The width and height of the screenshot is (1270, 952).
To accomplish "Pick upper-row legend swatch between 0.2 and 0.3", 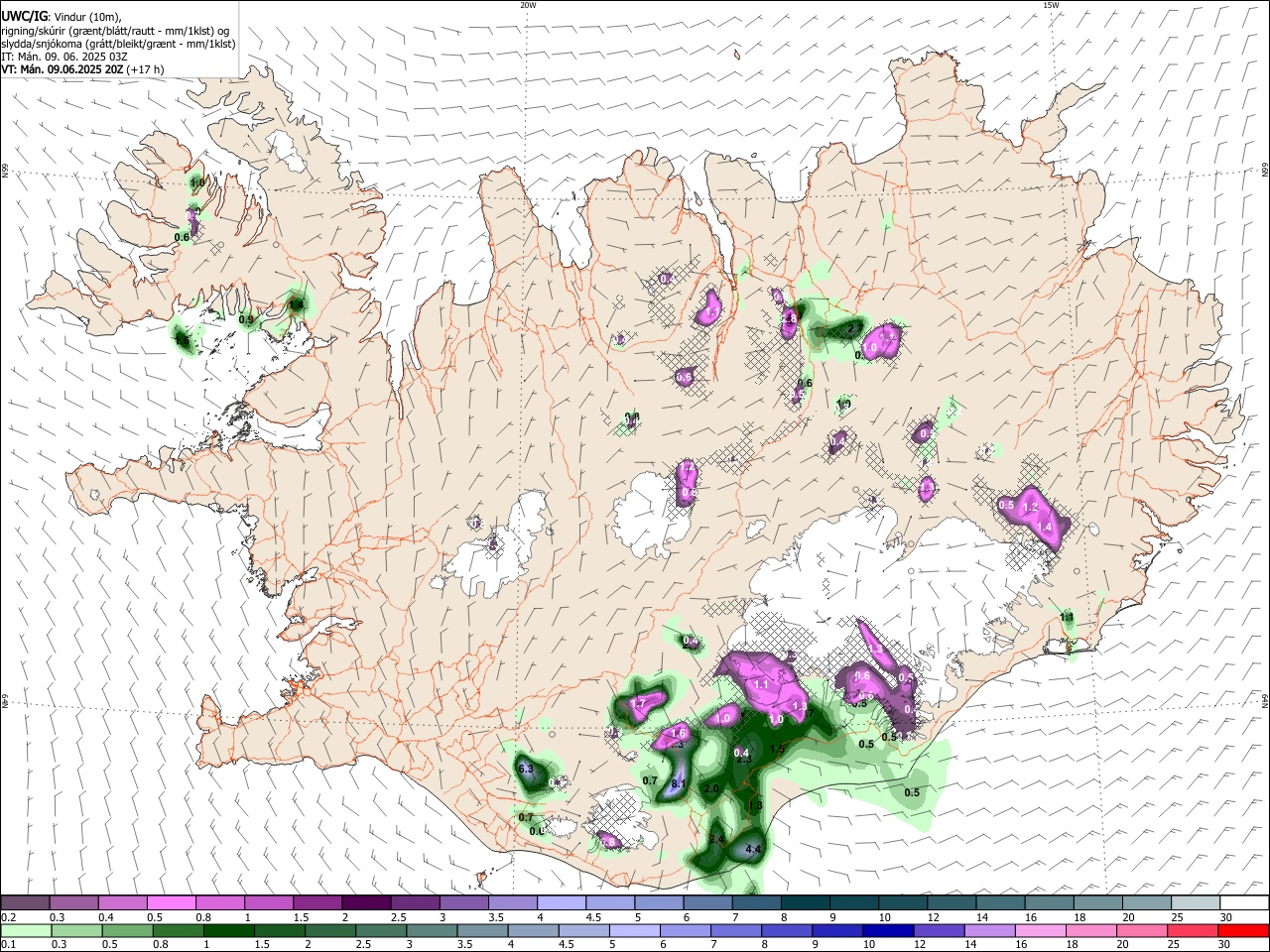I will [26, 902].
